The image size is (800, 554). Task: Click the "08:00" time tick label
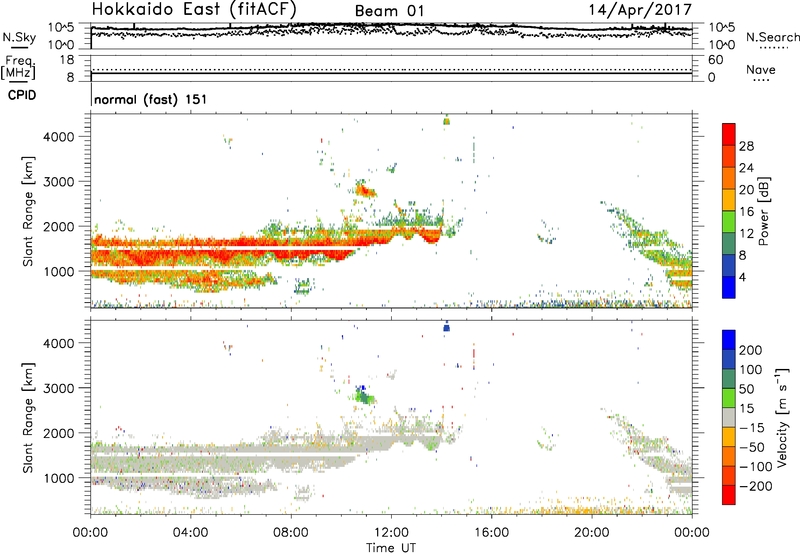click(x=291, y=533)
